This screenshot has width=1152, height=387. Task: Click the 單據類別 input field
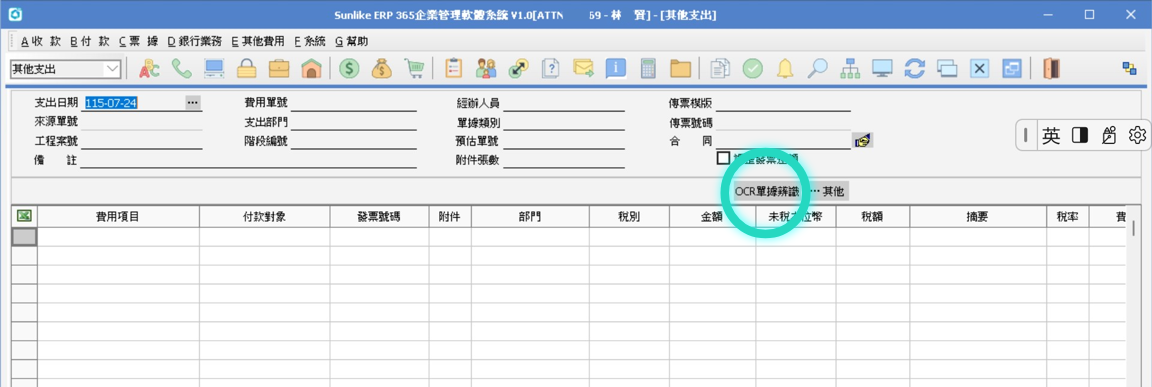click(x=564, y=122)
